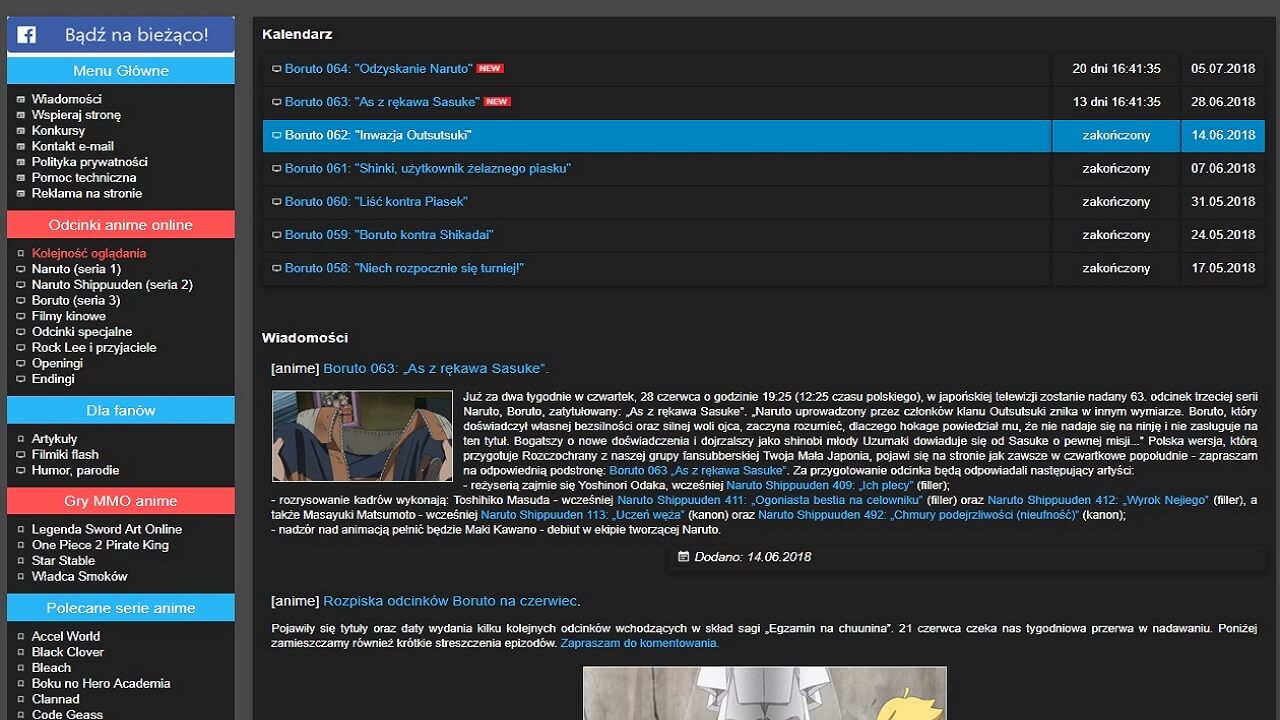Click the 20 dni countdown cell

pos(1116,69)
